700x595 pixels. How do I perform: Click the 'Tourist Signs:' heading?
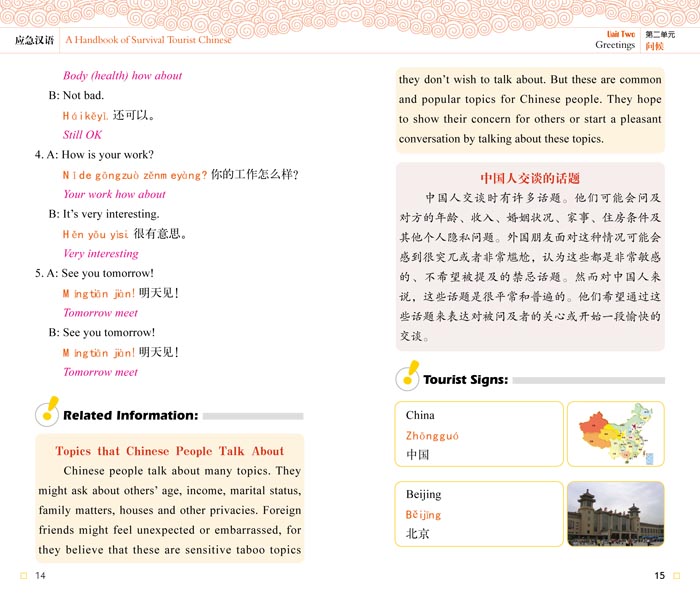(x=466, y=380)
